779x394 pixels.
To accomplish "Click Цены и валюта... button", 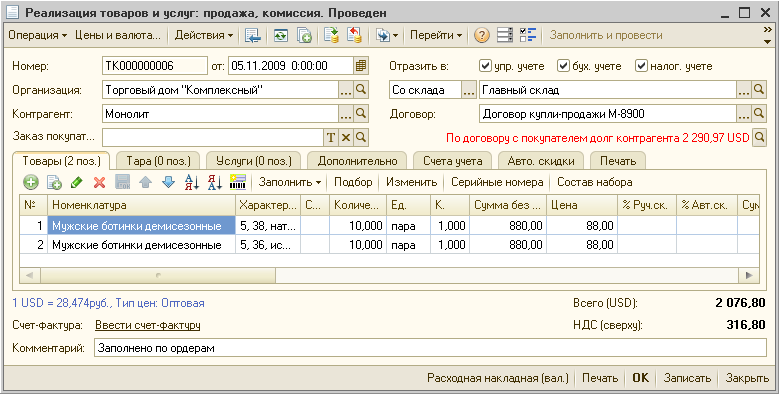I will pyautogui.click(x=118, y=35).
